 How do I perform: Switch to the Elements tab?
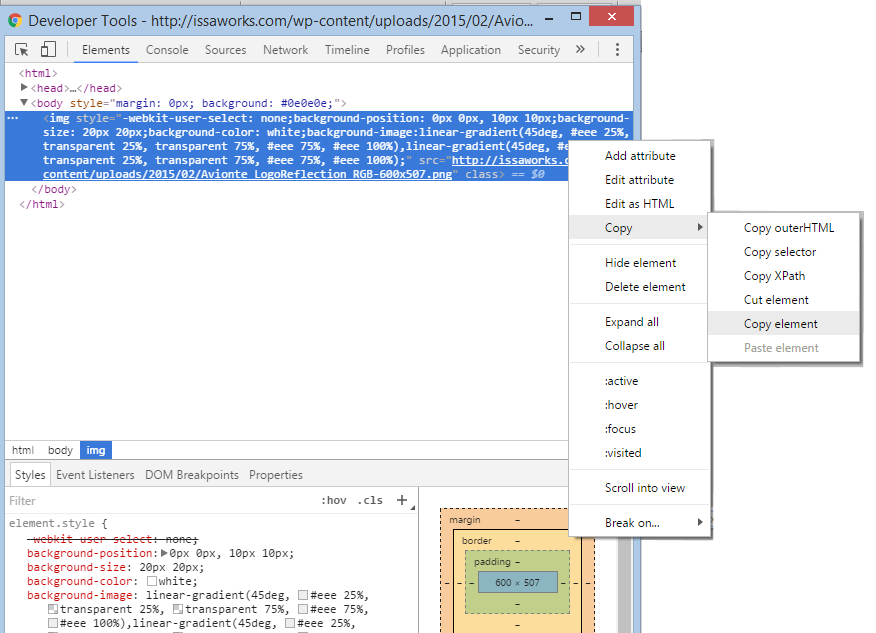click(x=106, y=50)
